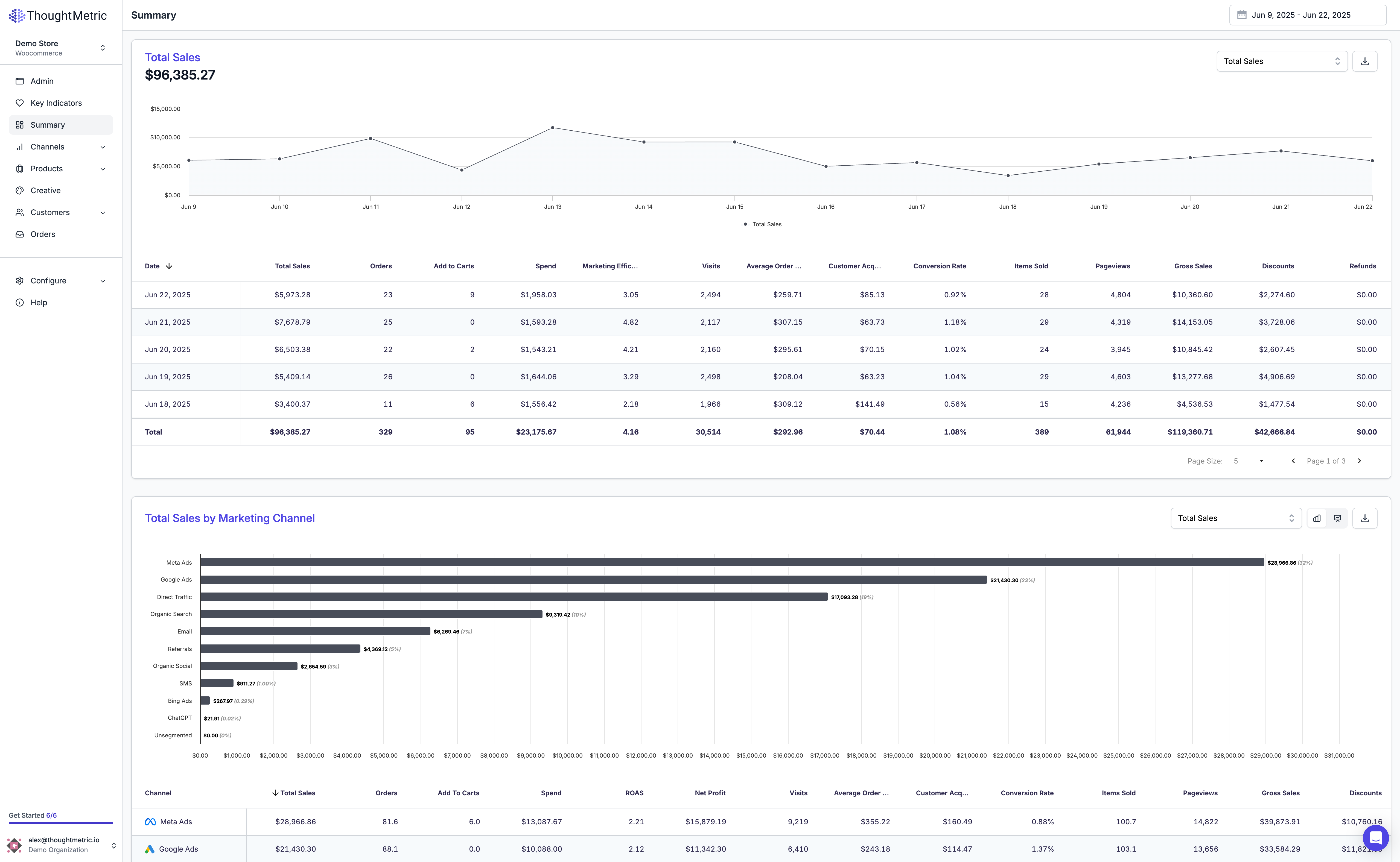The image size is (1400, 862).
Task: Switch to bar chart view icon
Action: [x=1317, y=518]
